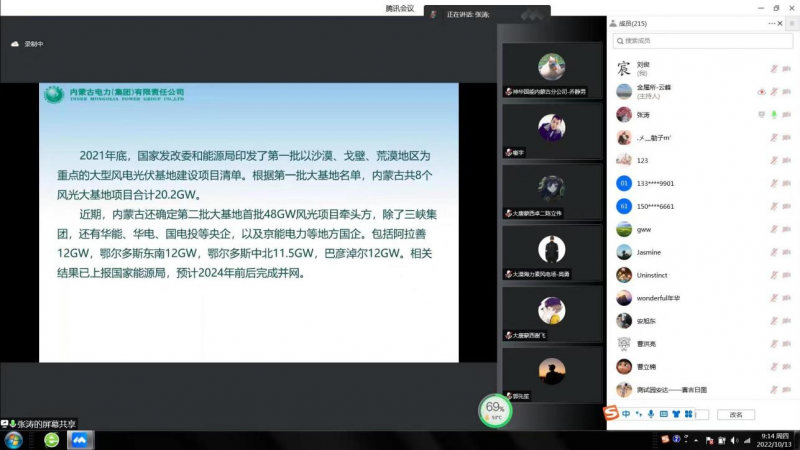This screenshot has width=800, height=450.
Task: Click the 69% floating performance ball
Action: coord(495,410)
